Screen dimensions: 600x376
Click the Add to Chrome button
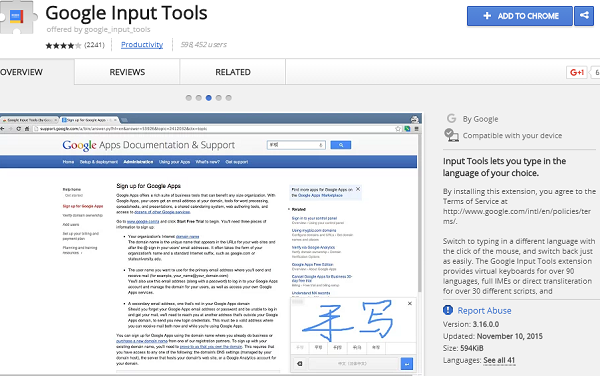(520, 16)
